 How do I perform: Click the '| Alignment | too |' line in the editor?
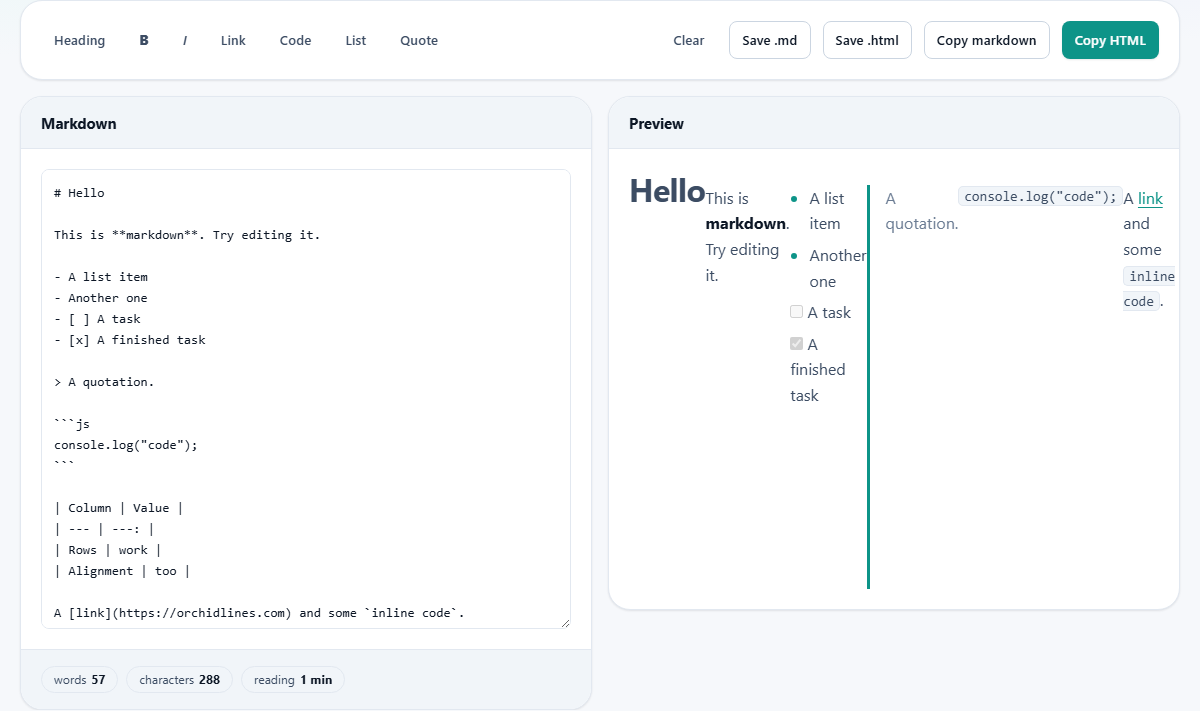click(x=122, y=571)
